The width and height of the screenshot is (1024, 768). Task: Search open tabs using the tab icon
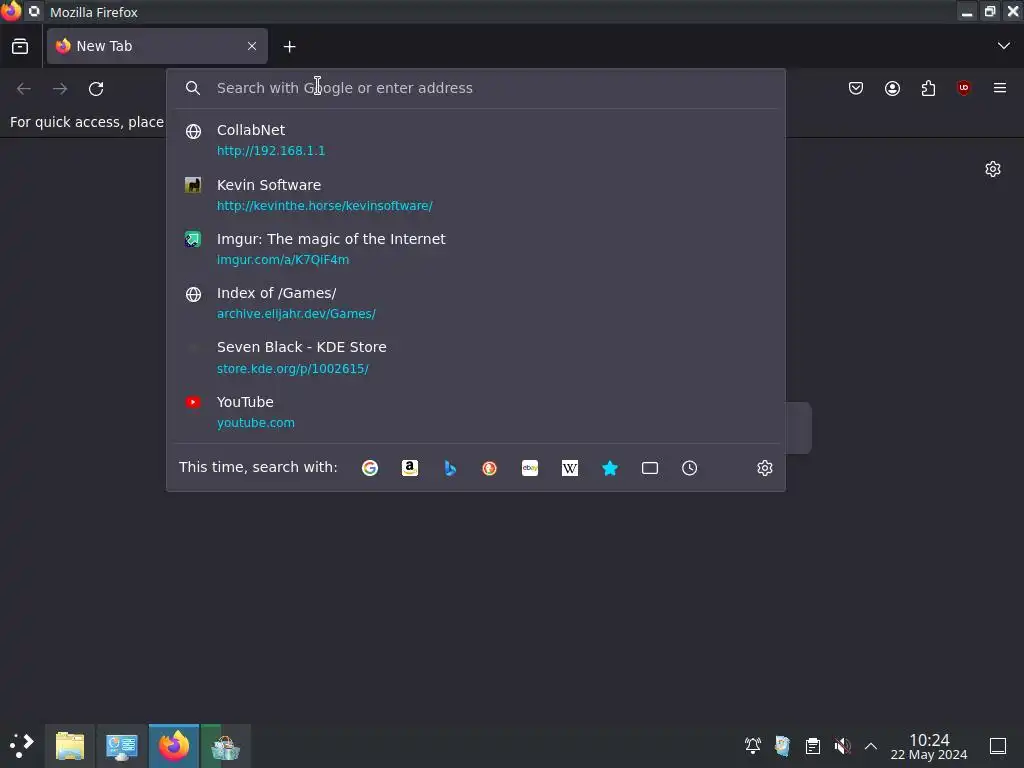pos(650,468)
